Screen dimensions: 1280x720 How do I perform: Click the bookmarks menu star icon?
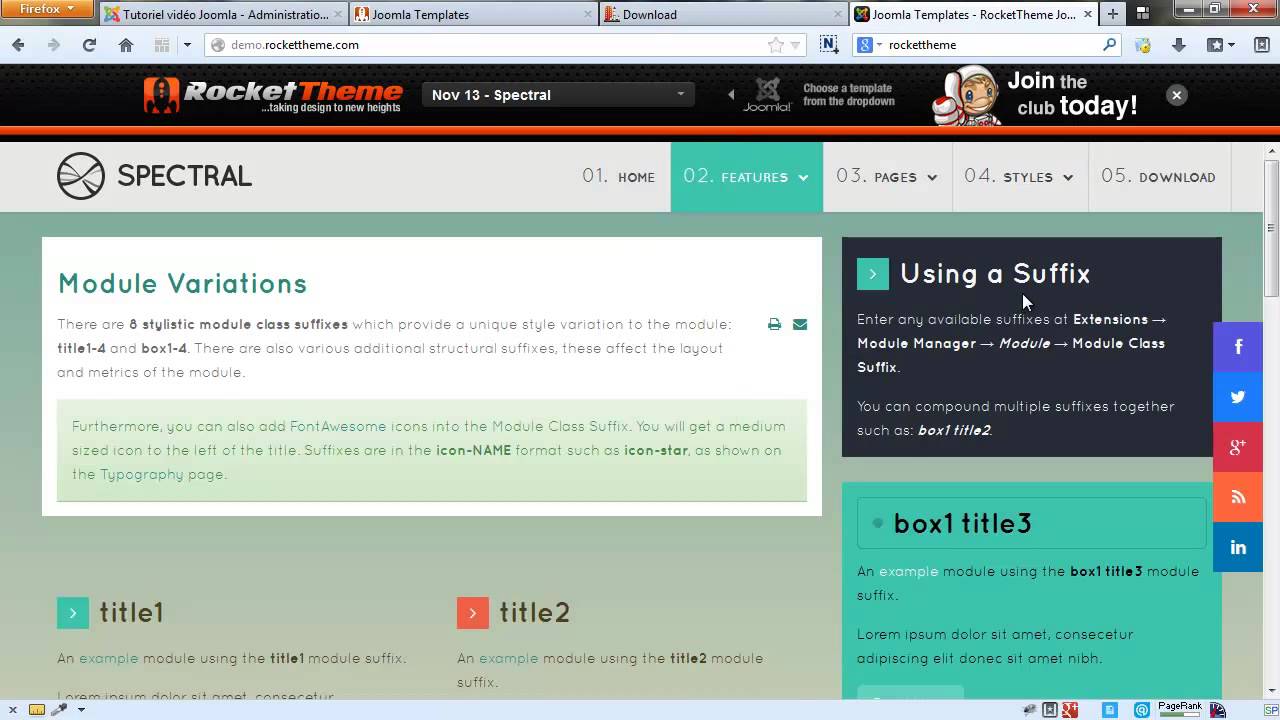point(1215,45)
